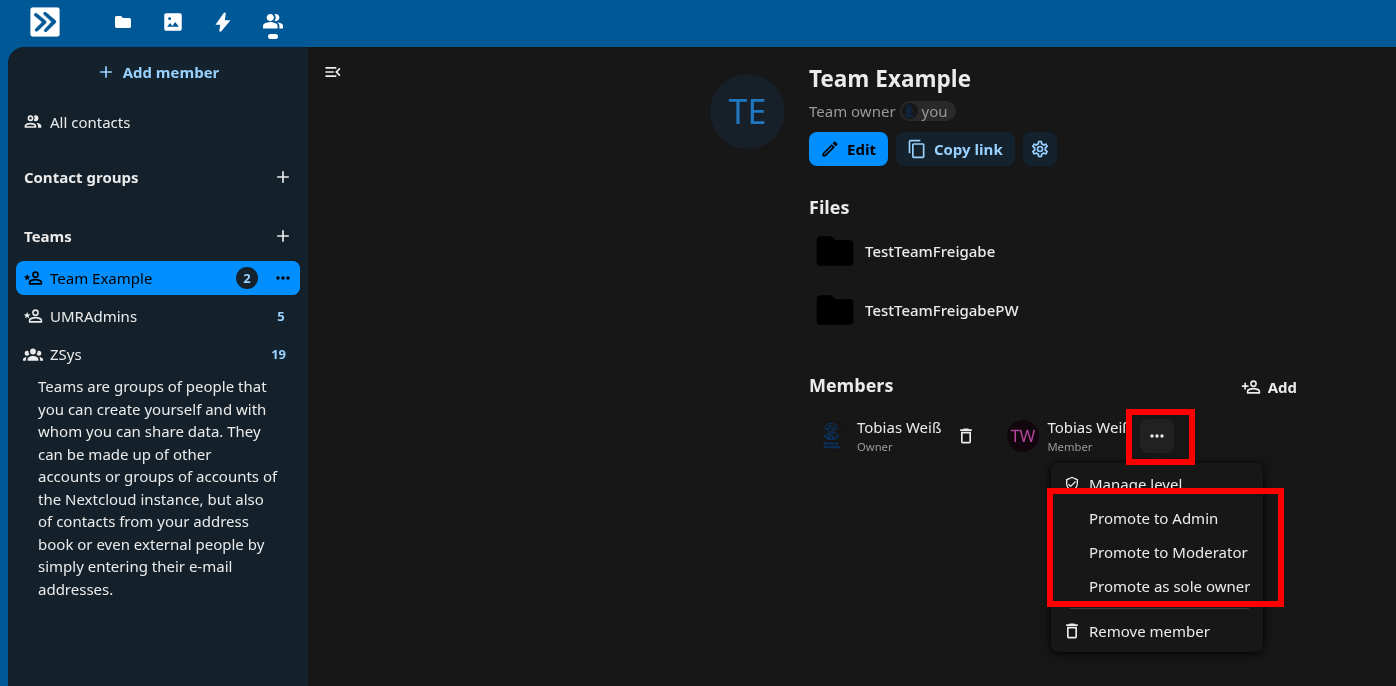The height and width of the screenshot is (686, 1396).
Task: Open team settings gear icon
Action: pos(1040,149)
